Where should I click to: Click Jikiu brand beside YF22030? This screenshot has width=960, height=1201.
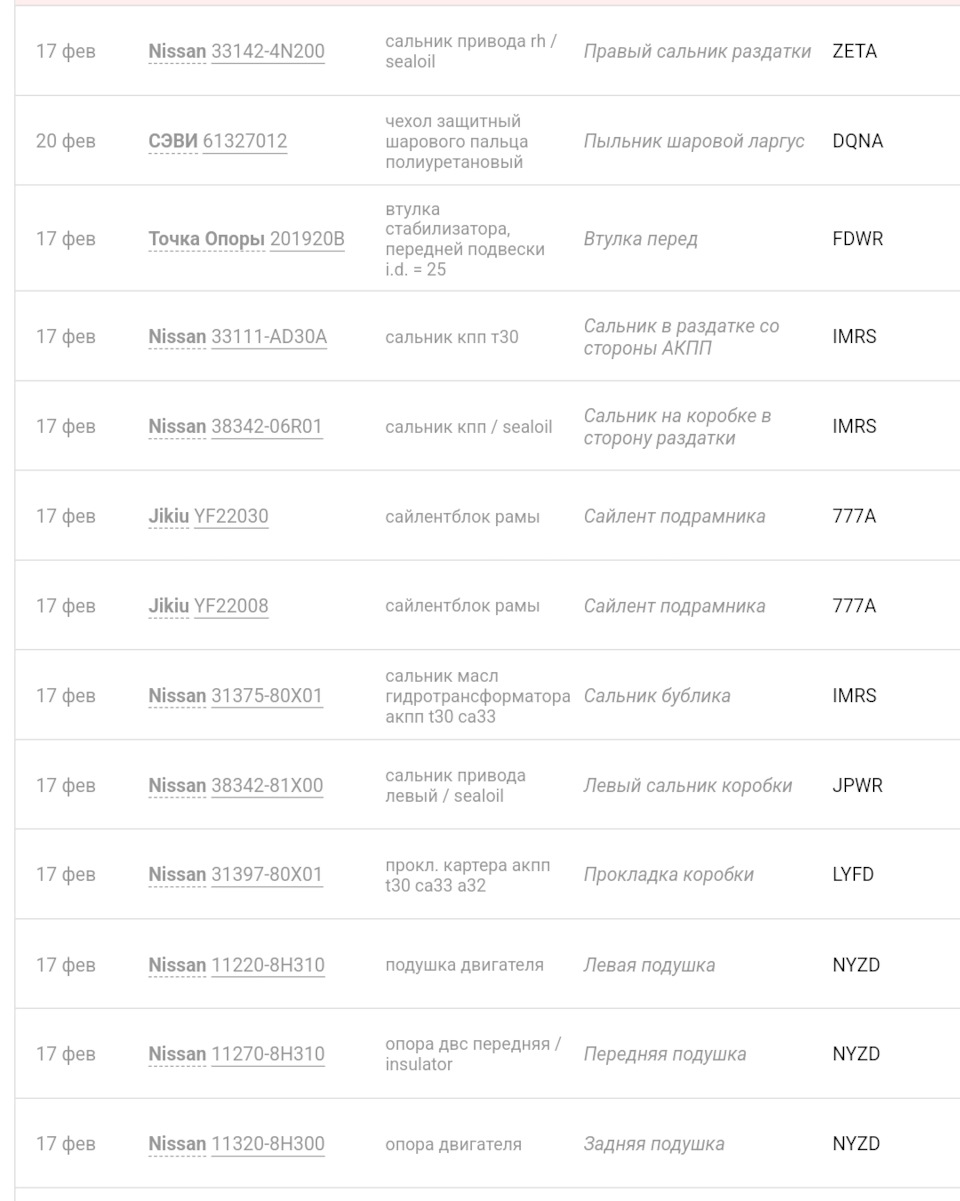pos(168,516)
